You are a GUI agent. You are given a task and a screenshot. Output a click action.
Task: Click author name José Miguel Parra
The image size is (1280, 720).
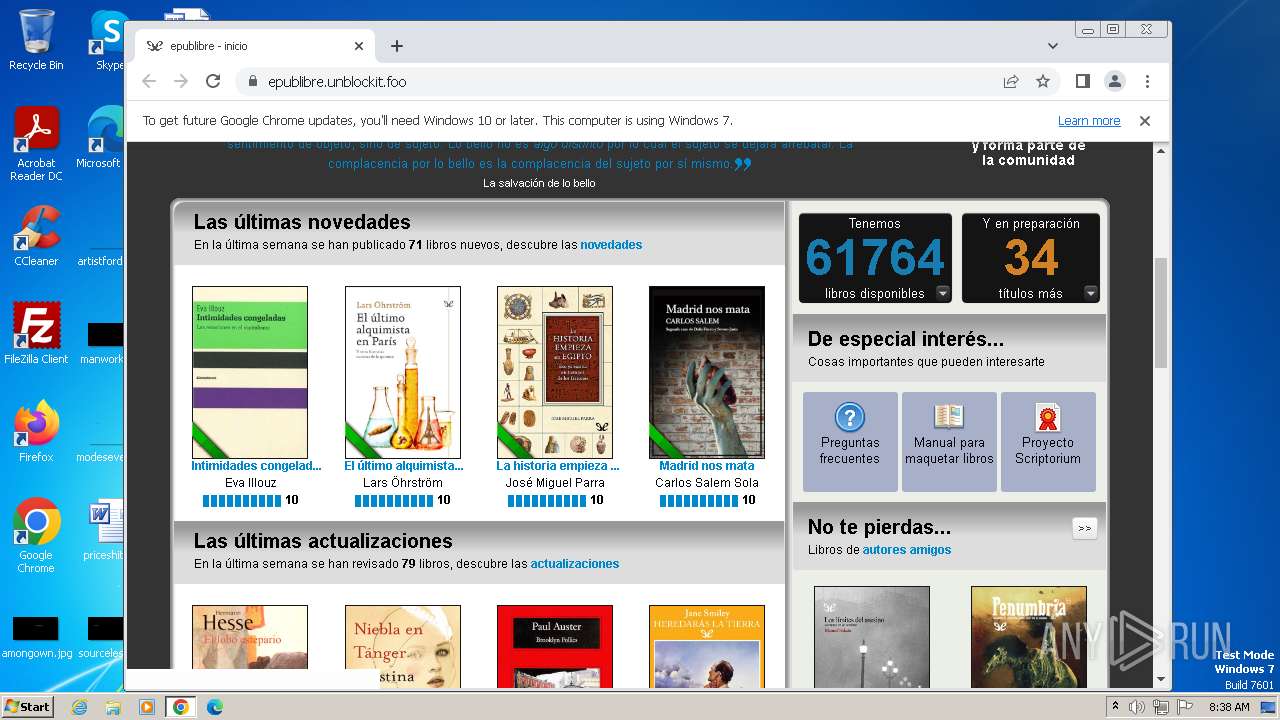(x=555, y=483)
